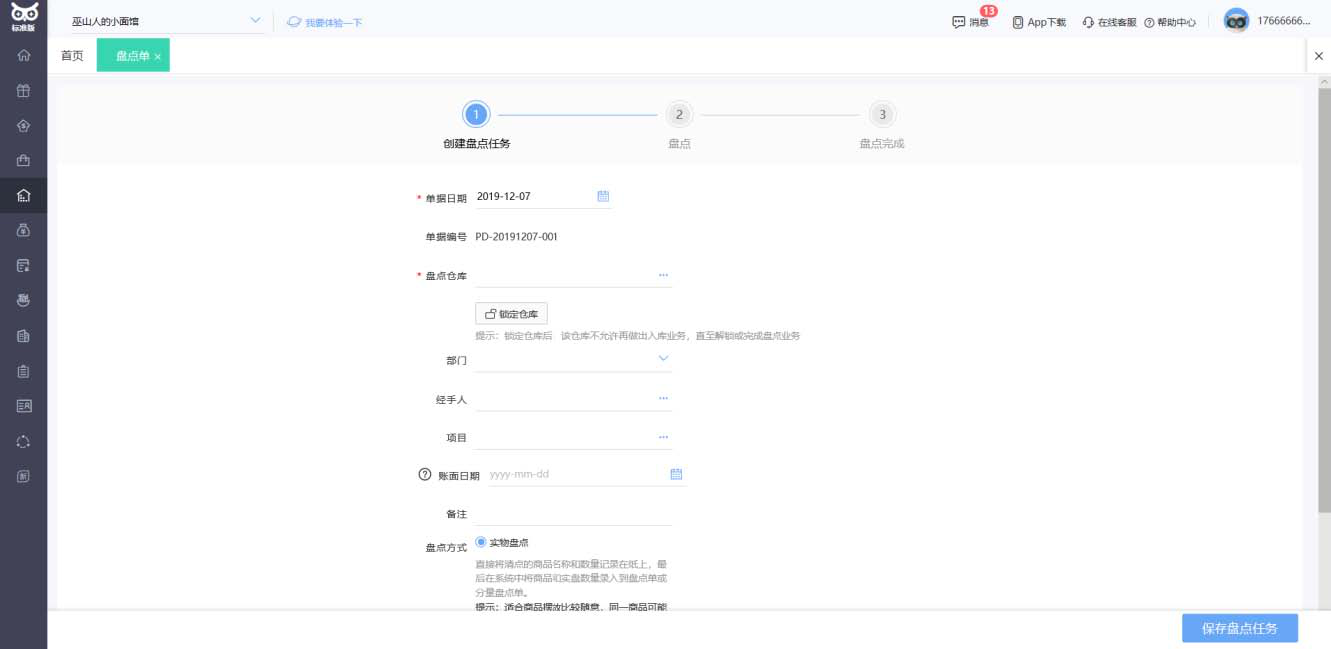The height and width of the screenshot is (649, 1331).
Task: Click the 锁定仓库 button
Action: 511,314
